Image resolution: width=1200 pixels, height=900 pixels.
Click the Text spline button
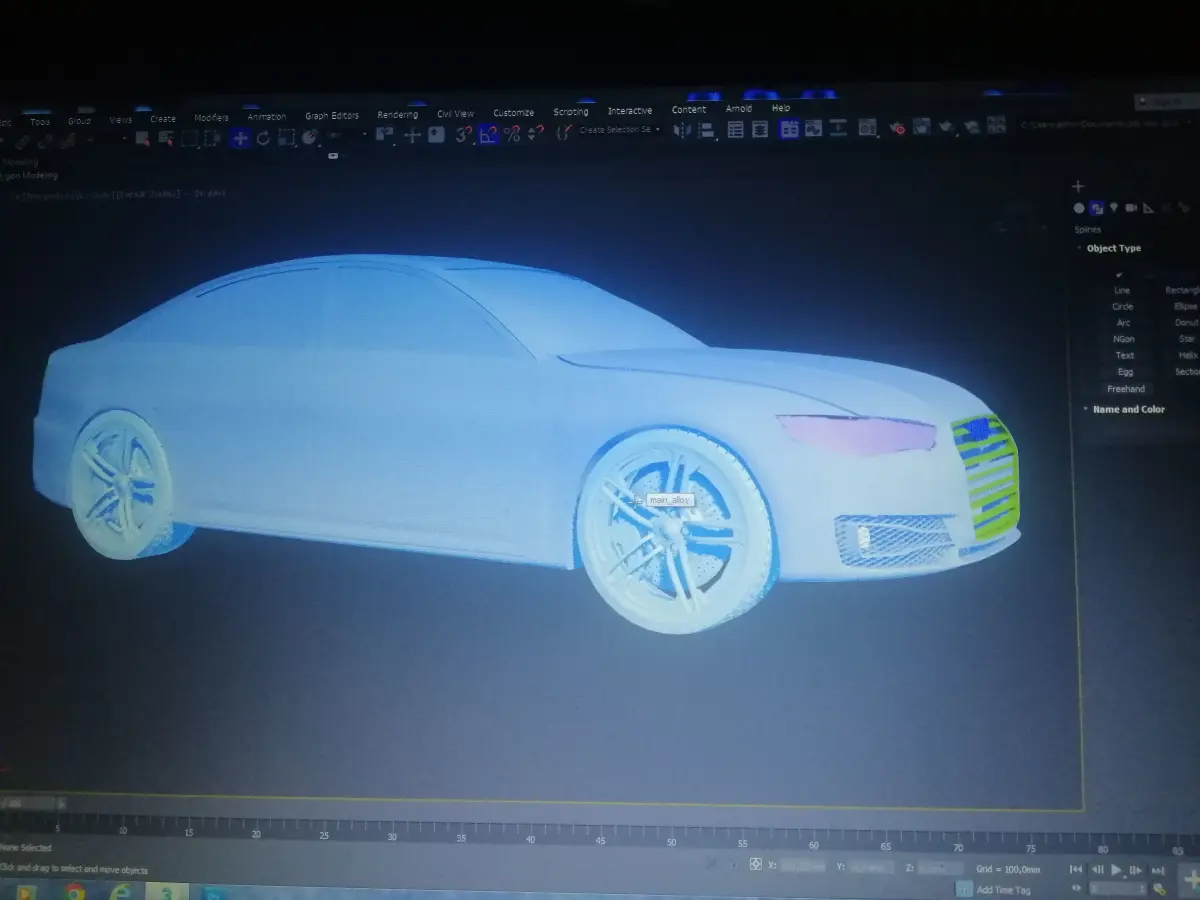click(x=1124, y=355)
